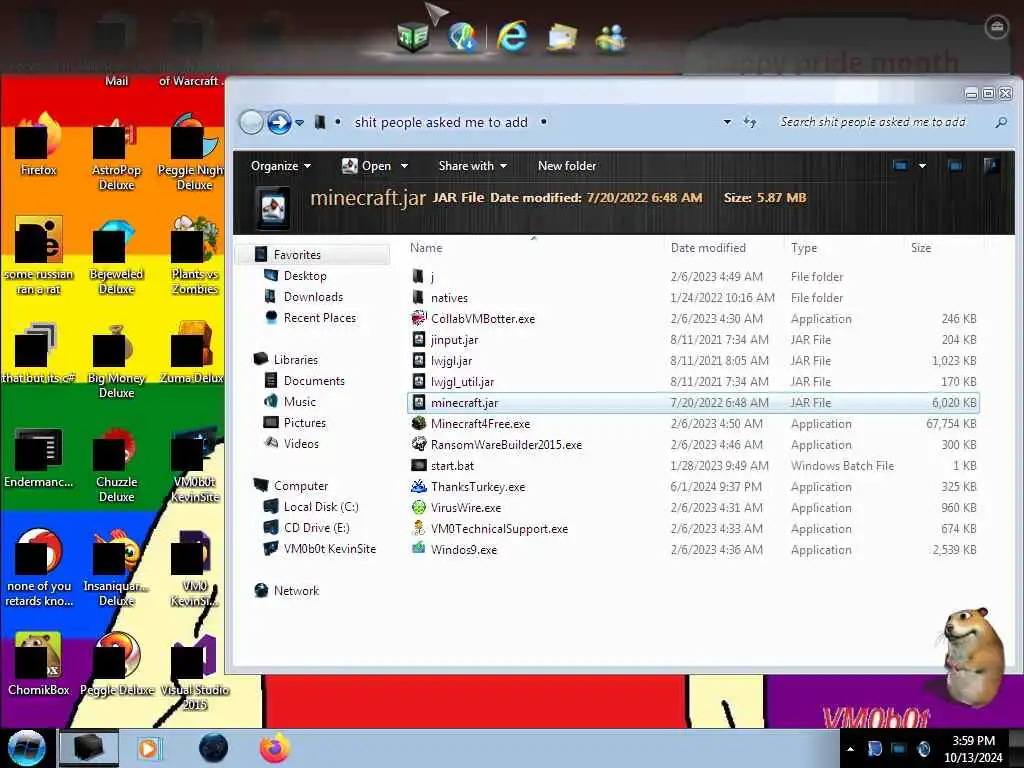Select minecraft.jar in file list

click(x=693, y=403)
